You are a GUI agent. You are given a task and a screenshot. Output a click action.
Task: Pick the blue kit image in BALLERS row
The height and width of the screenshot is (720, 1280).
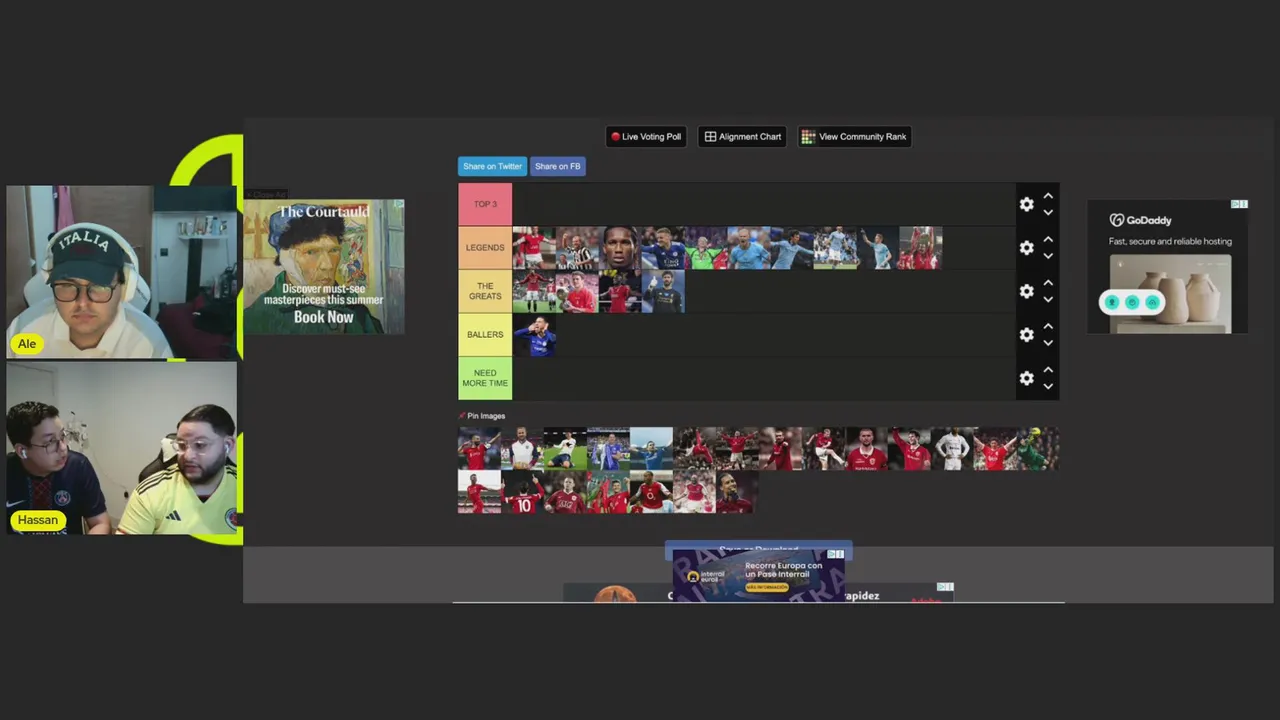pyautogui.click(x=533, y=335)
